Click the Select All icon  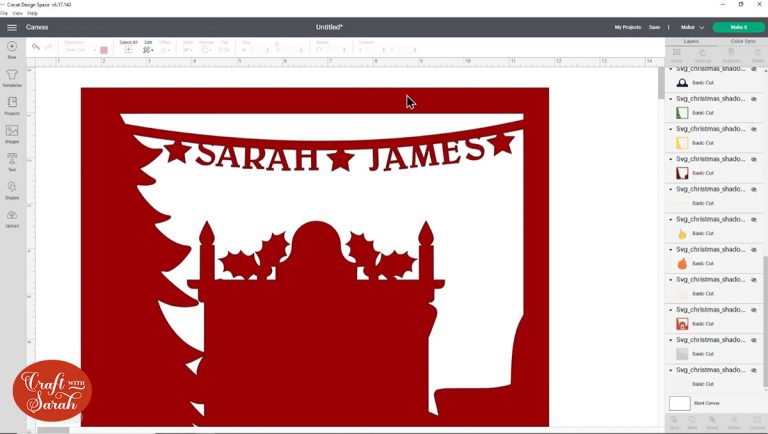(x=128, y=49)
